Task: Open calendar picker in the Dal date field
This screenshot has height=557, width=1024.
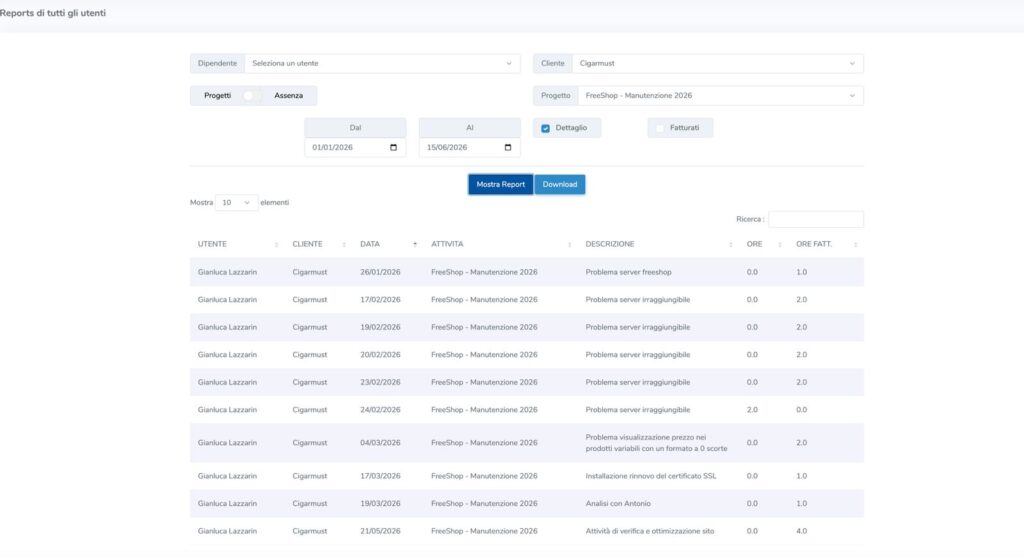Action: [393, 148]
